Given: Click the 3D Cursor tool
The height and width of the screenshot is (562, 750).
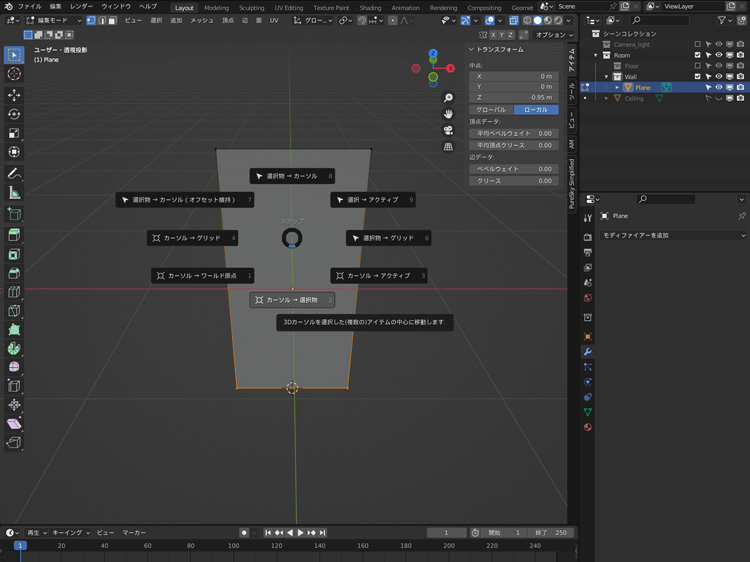Looking at the screenshot, I should click(14, 74).
